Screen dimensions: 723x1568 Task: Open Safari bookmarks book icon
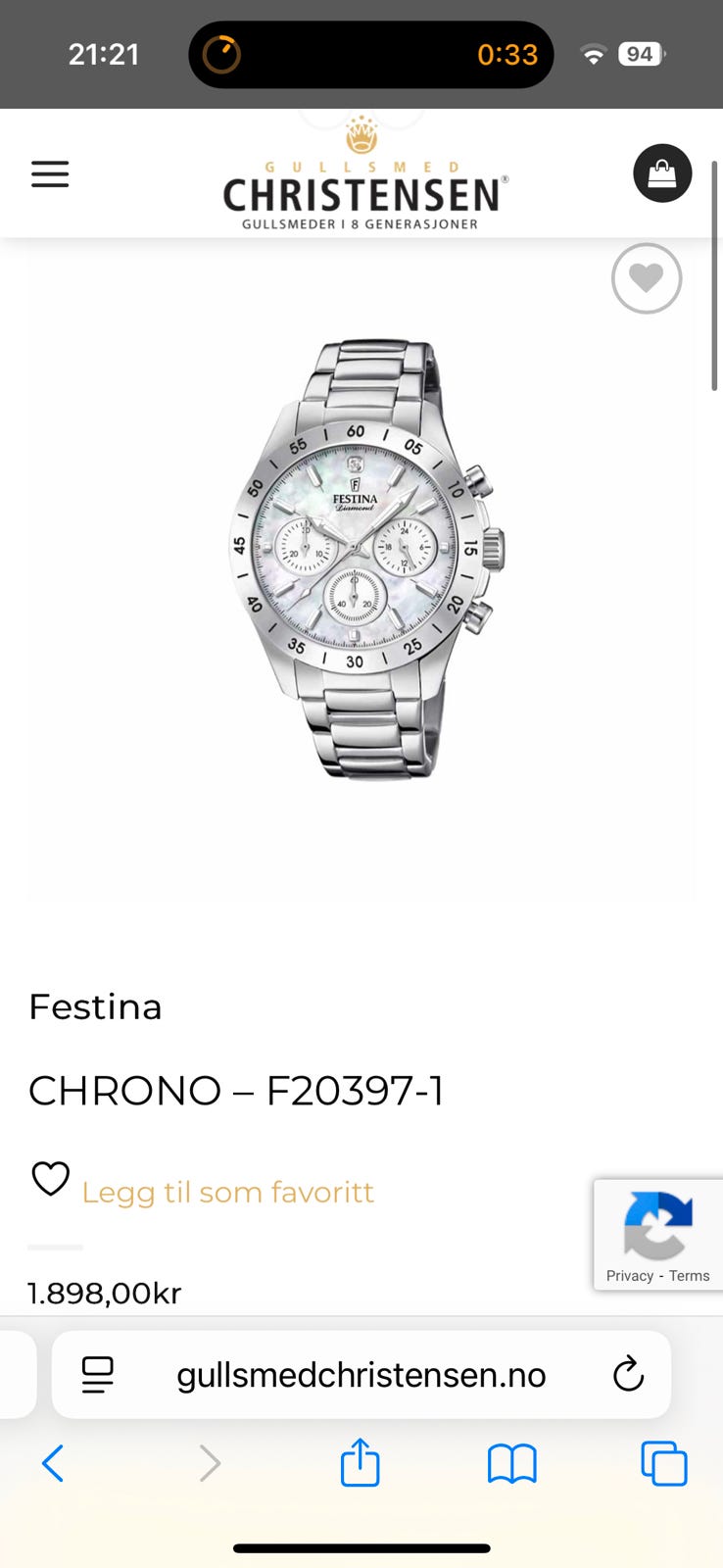pyautogui.click(x=511, y=1463)
